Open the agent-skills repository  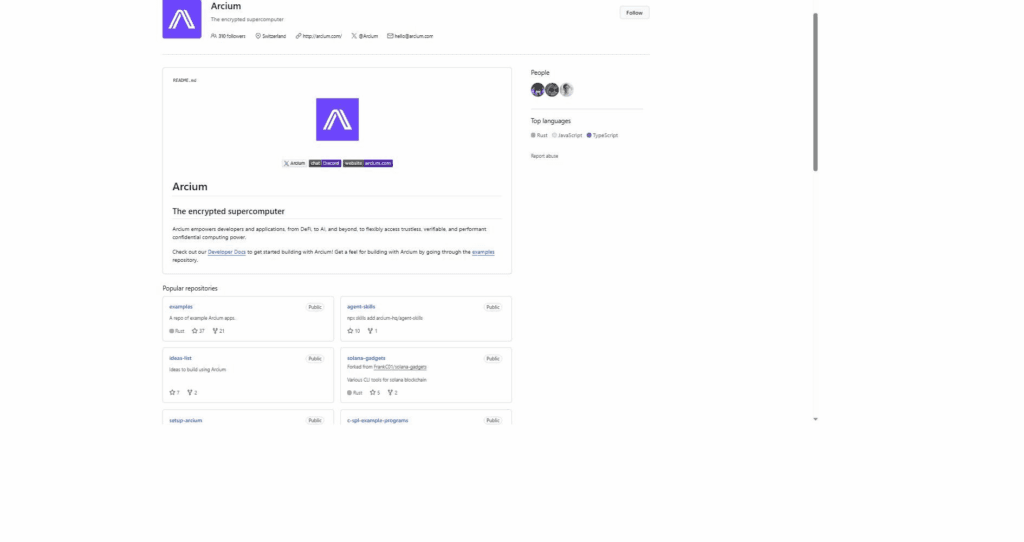tap(361, 306)
